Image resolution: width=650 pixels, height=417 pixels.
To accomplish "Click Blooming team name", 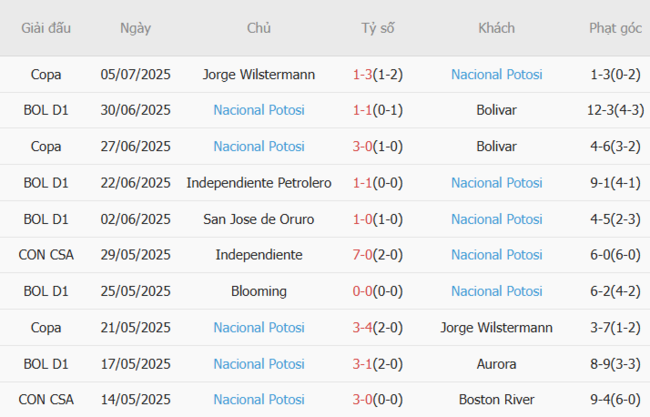I will [259, 291].
